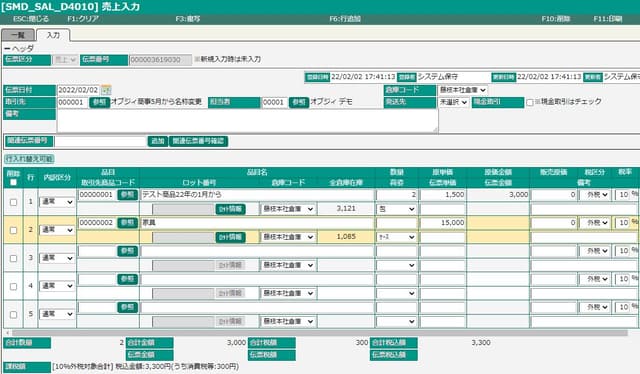The height and width of the screenshot is (374, 640).
Task: Click the row 2 stock value 1,085
Action: pos(346,237)
